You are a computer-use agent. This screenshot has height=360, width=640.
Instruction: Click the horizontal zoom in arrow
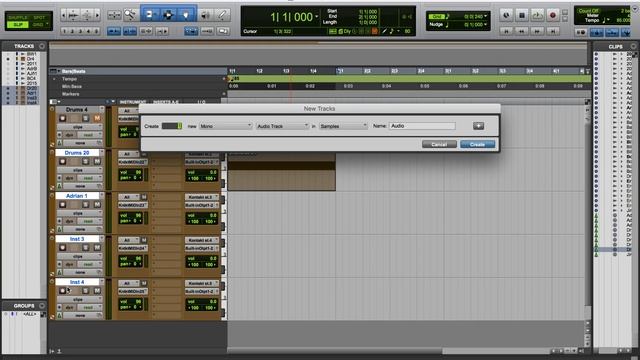pyautogui.click(x=97, y=15)
